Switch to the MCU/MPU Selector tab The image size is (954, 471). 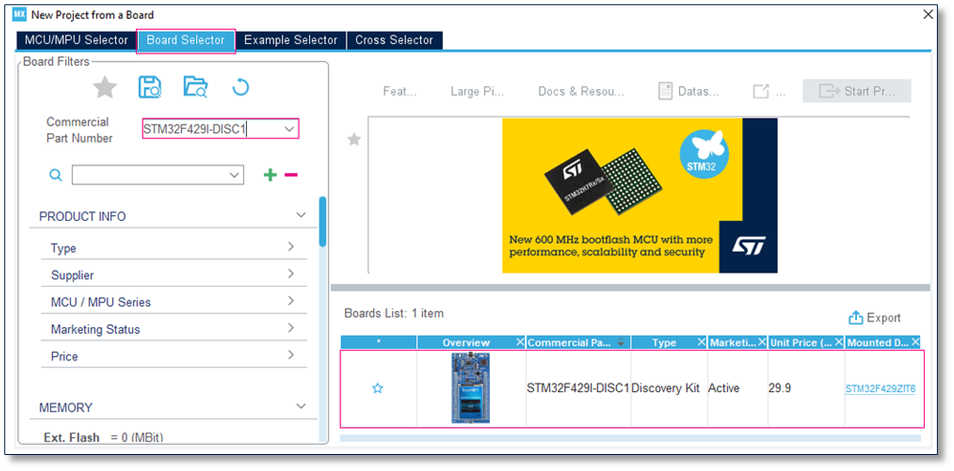point(76,40)
